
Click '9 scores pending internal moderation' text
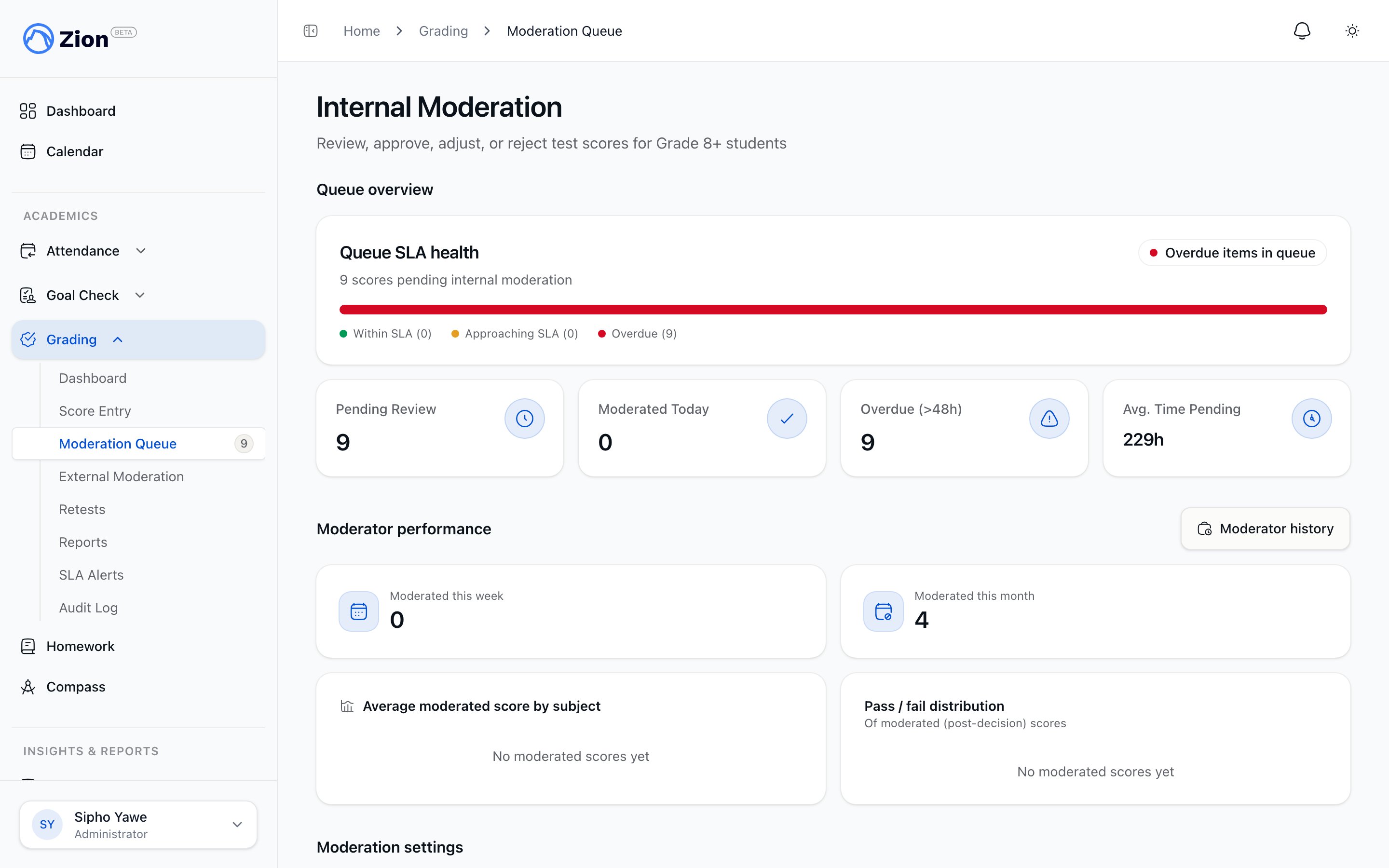point(456,280)
